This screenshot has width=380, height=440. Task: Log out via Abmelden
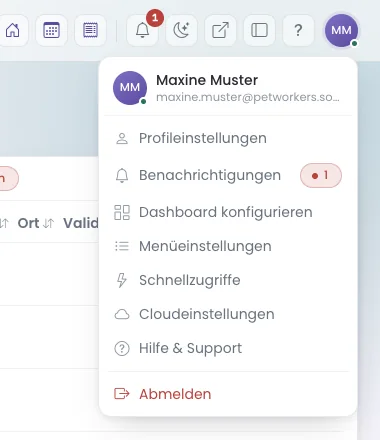tap(228, 394)
